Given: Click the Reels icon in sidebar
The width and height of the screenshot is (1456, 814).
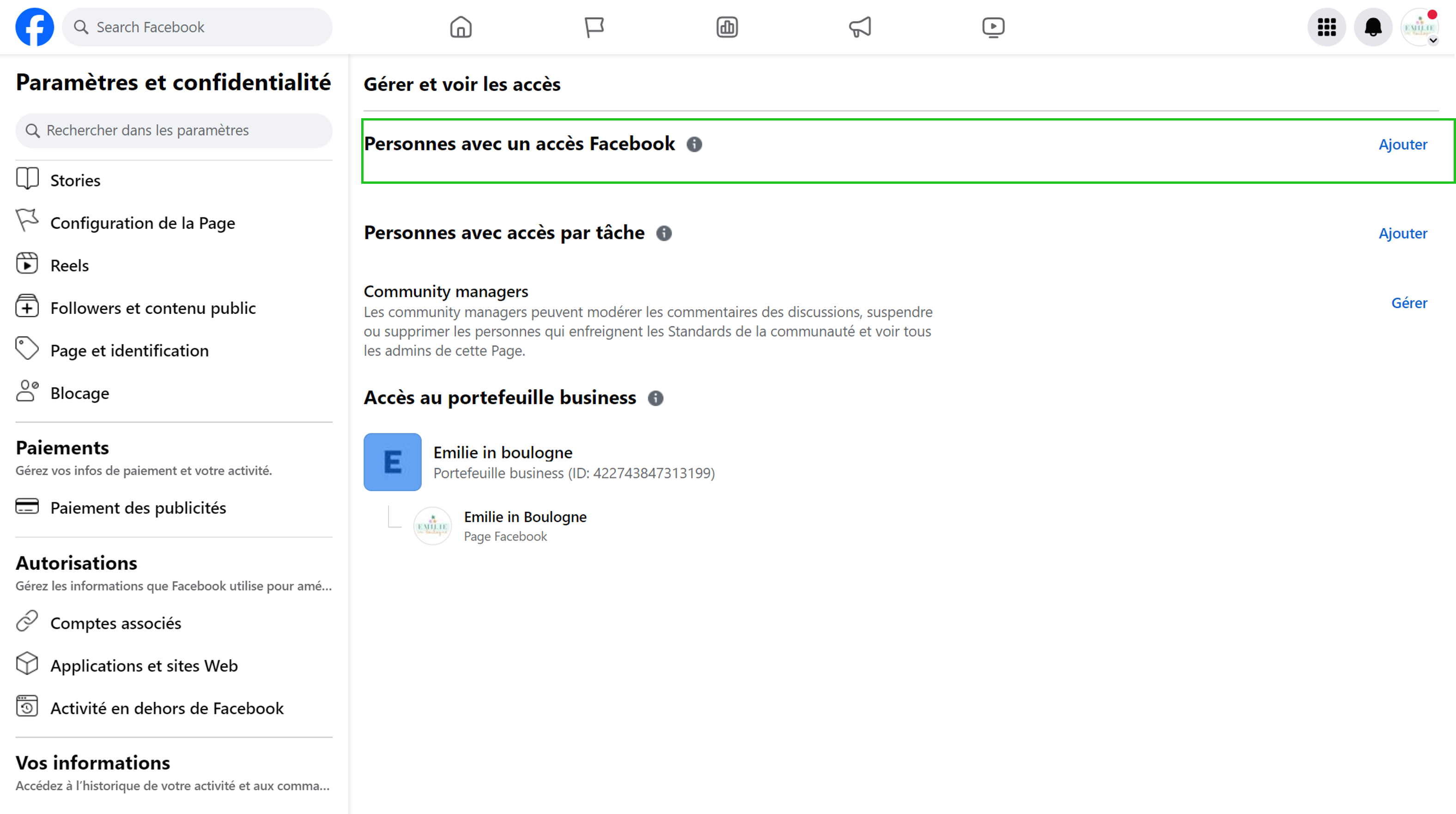Looking at the screenshot, I should point(27,264).
